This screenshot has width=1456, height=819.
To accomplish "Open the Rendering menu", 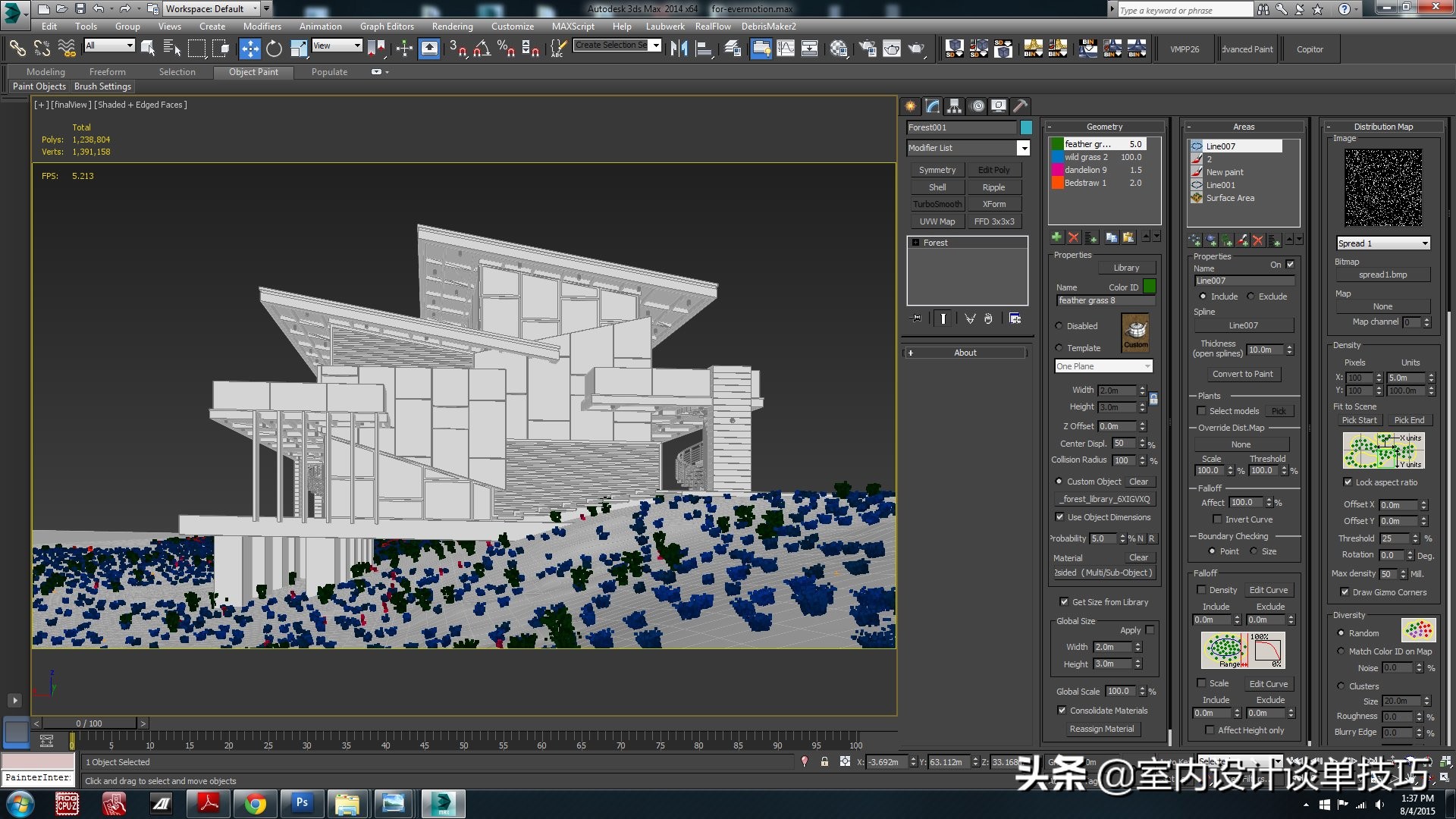I will click(452, 27).
